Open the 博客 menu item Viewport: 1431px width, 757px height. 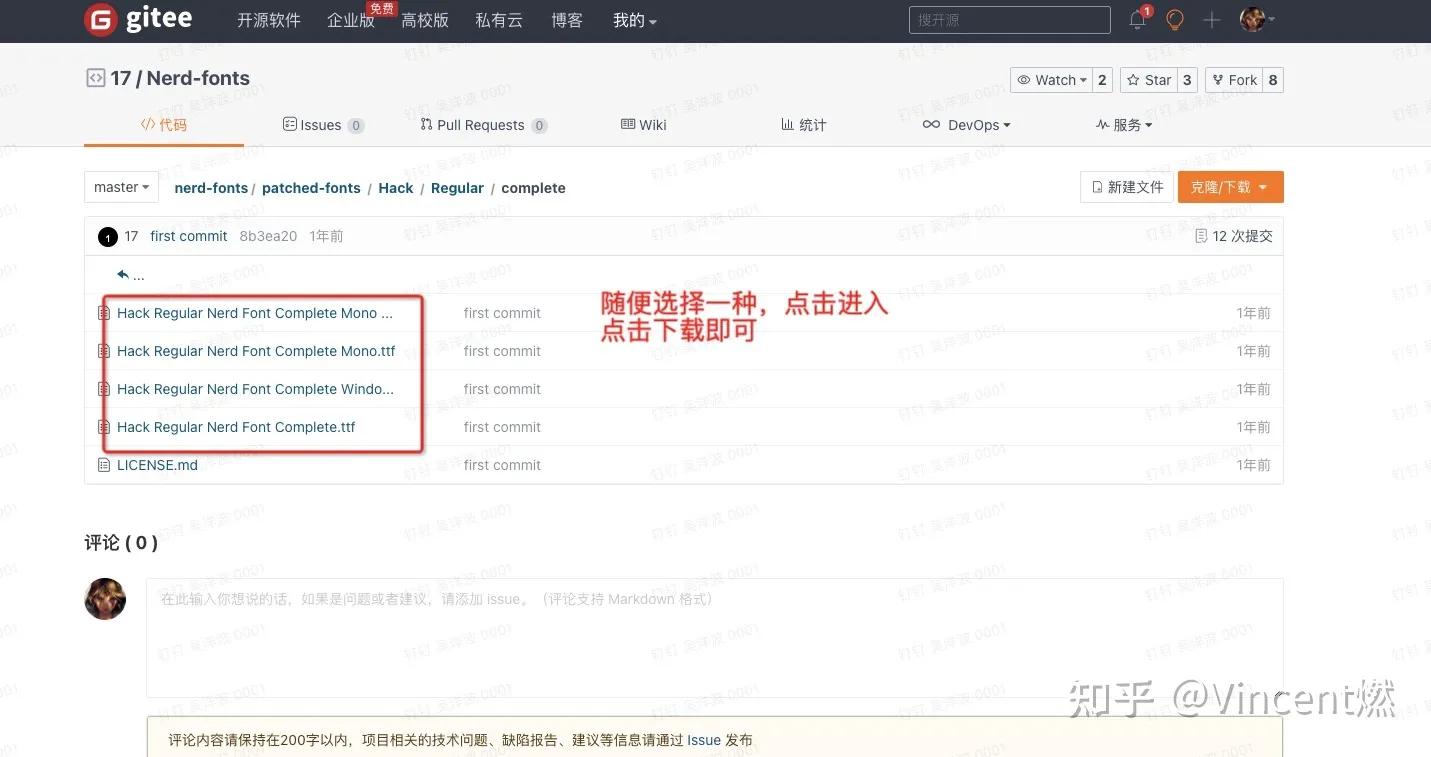[567, 20]
